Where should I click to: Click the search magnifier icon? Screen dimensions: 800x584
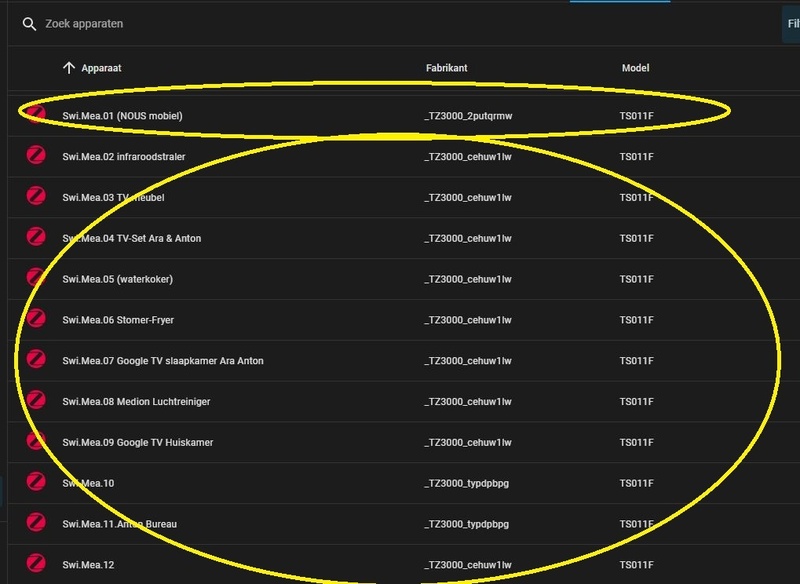pyautogui.click(x=29, y=24)
